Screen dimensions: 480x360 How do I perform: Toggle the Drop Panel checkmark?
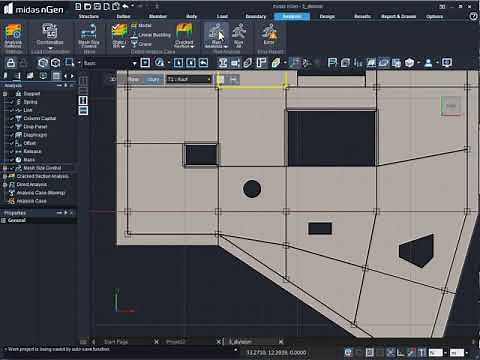(x=12, y=127)
